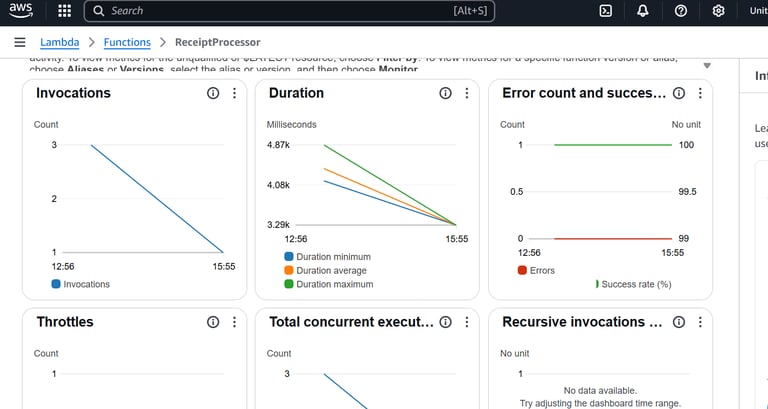Open the Duration widget actions menu

(467, 93)
